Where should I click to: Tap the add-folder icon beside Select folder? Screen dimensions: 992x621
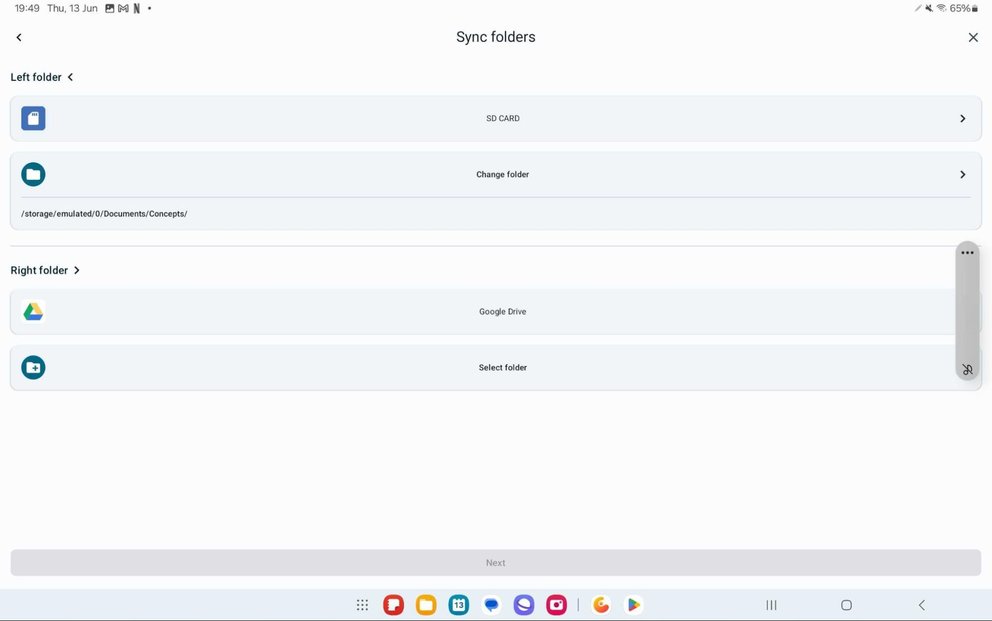tap(33, 367)
